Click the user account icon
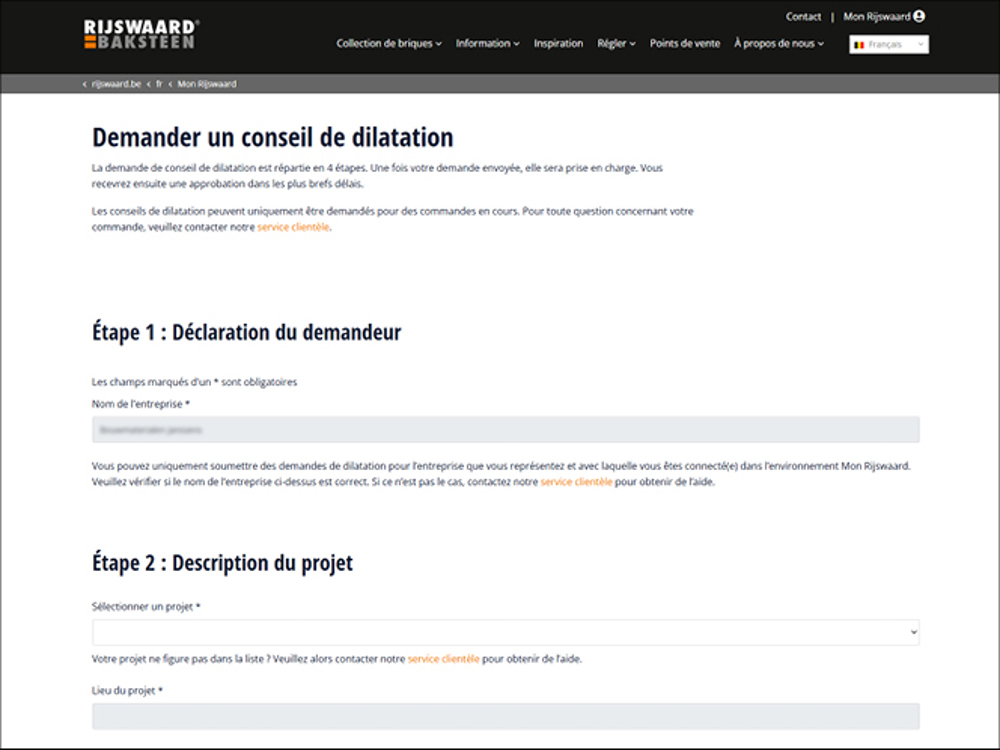 [x=919, y=16]
